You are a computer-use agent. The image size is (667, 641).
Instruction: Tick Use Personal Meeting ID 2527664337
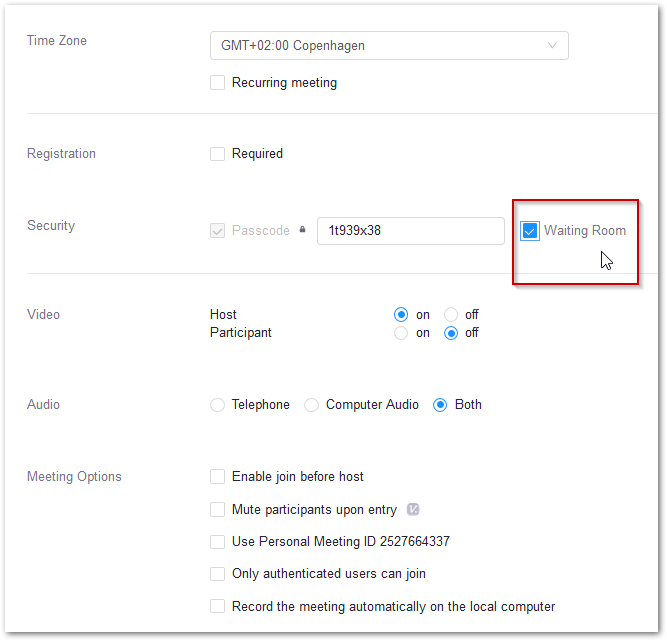pos(217,542)
